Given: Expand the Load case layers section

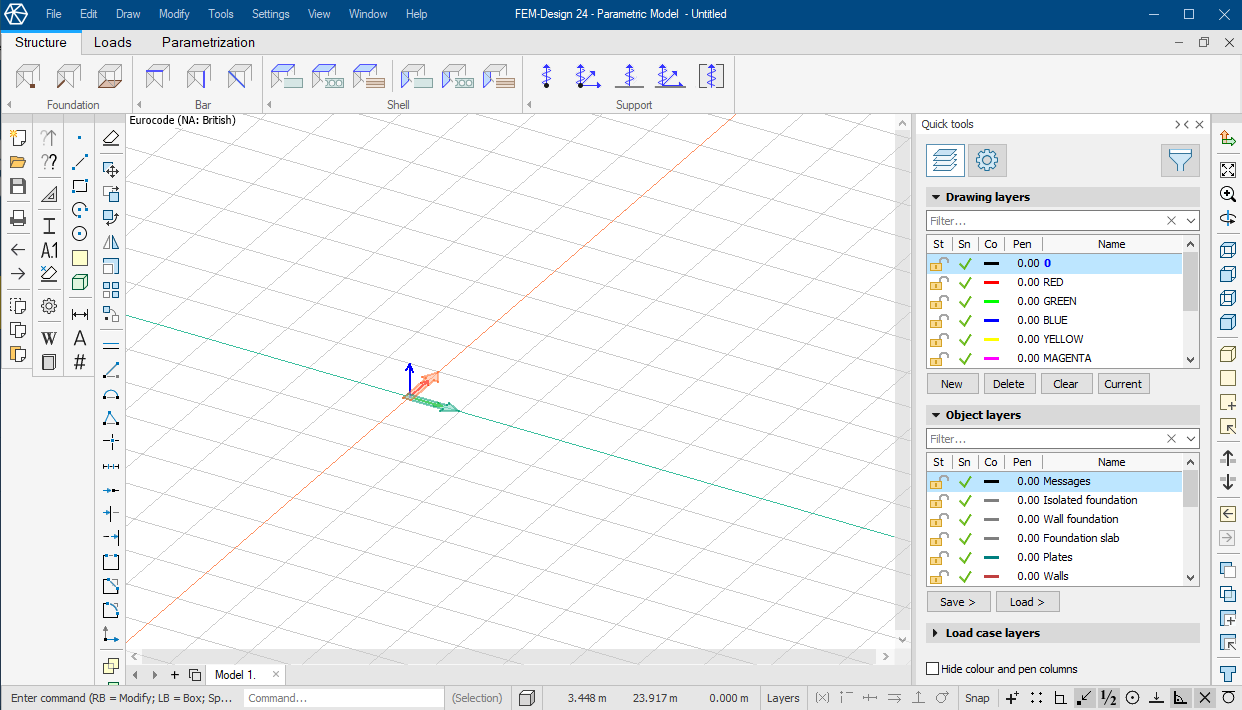Looking at the screenshot, I should [936, 633].
